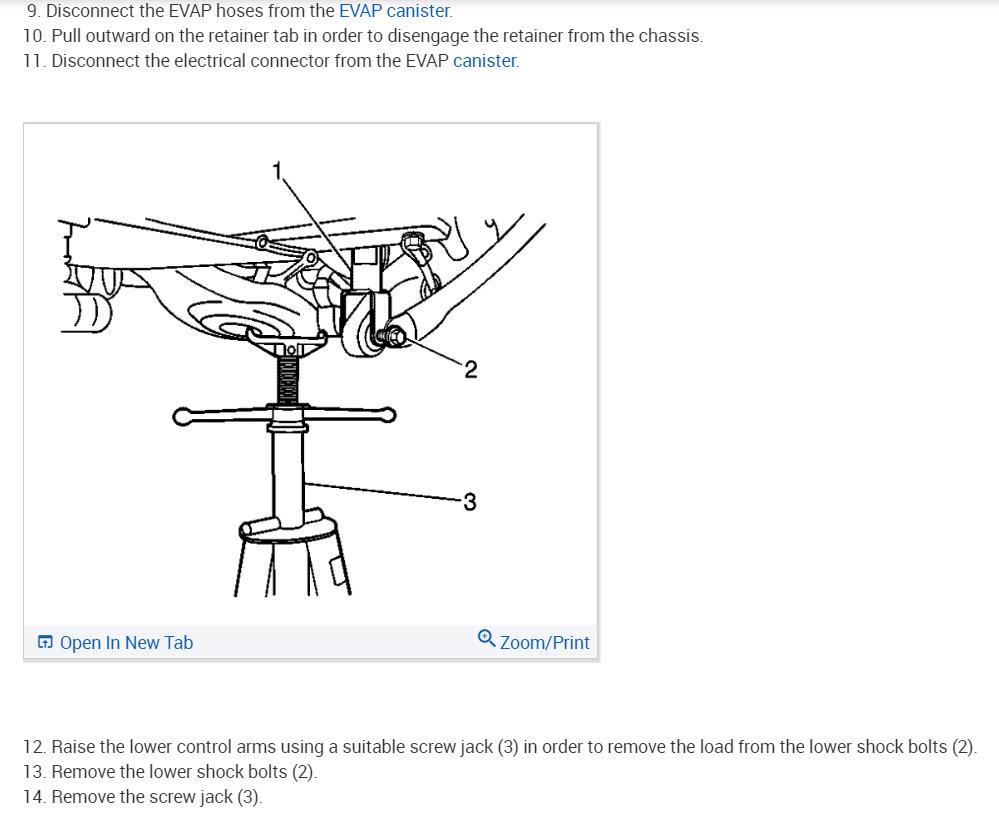This screenshot has width=999, height=835.
Task: Follow the canister link in step 11
Action: (485, 61)
